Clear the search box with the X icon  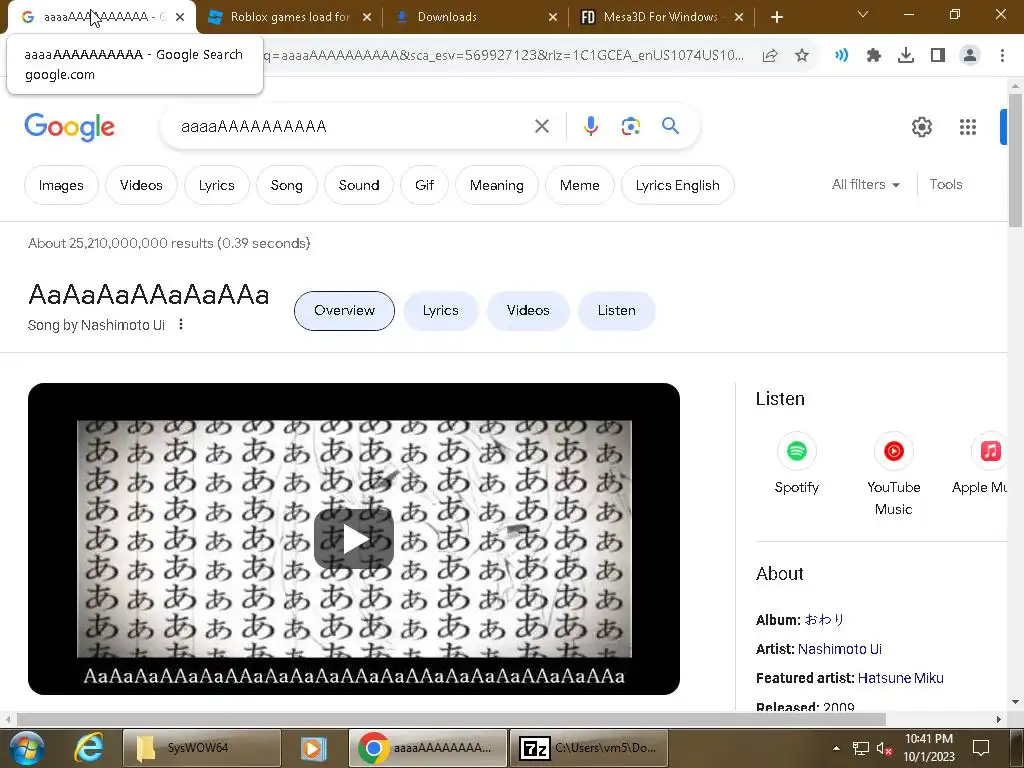coord(541,126)
